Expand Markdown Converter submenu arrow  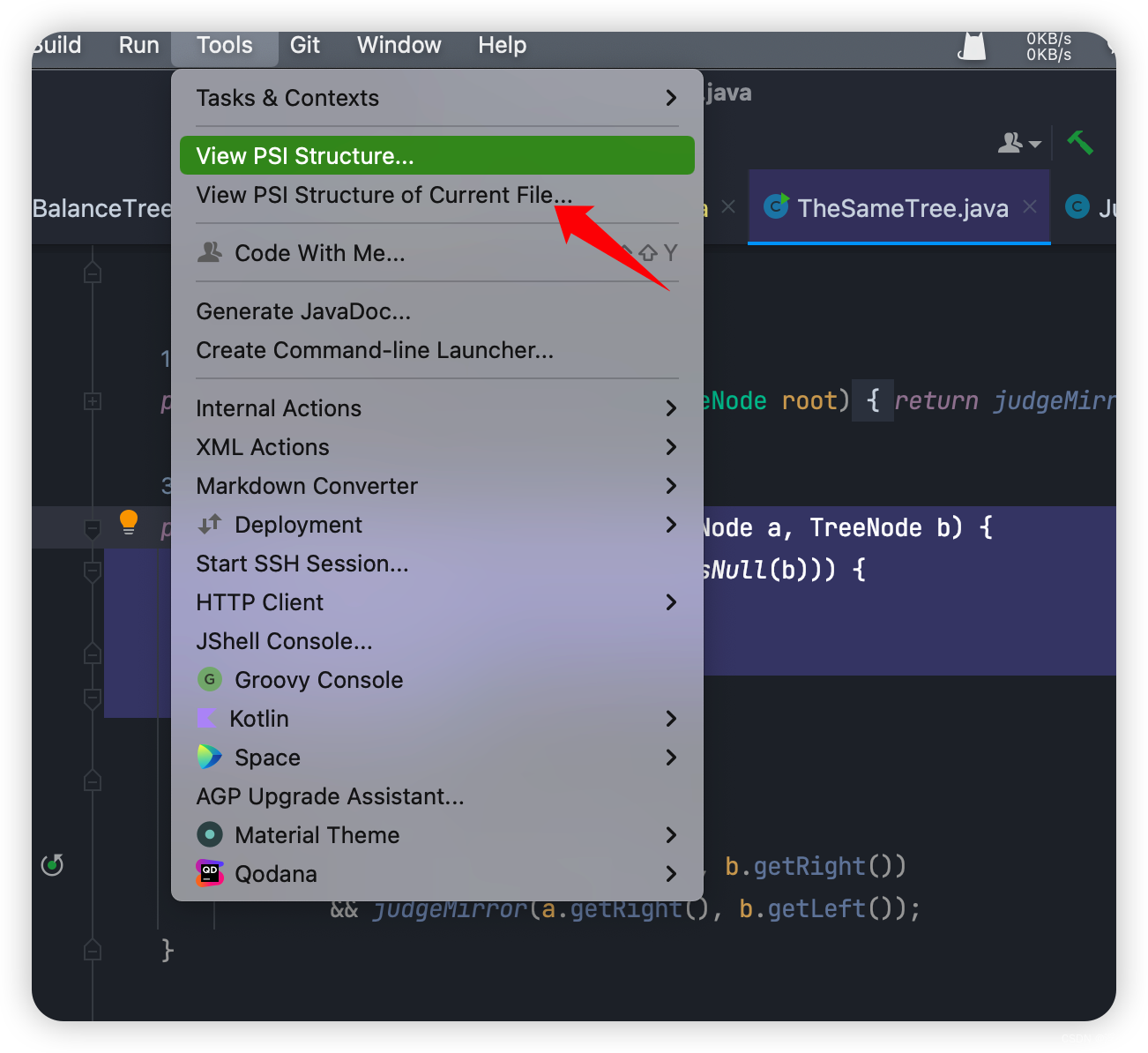coord(671,486)
